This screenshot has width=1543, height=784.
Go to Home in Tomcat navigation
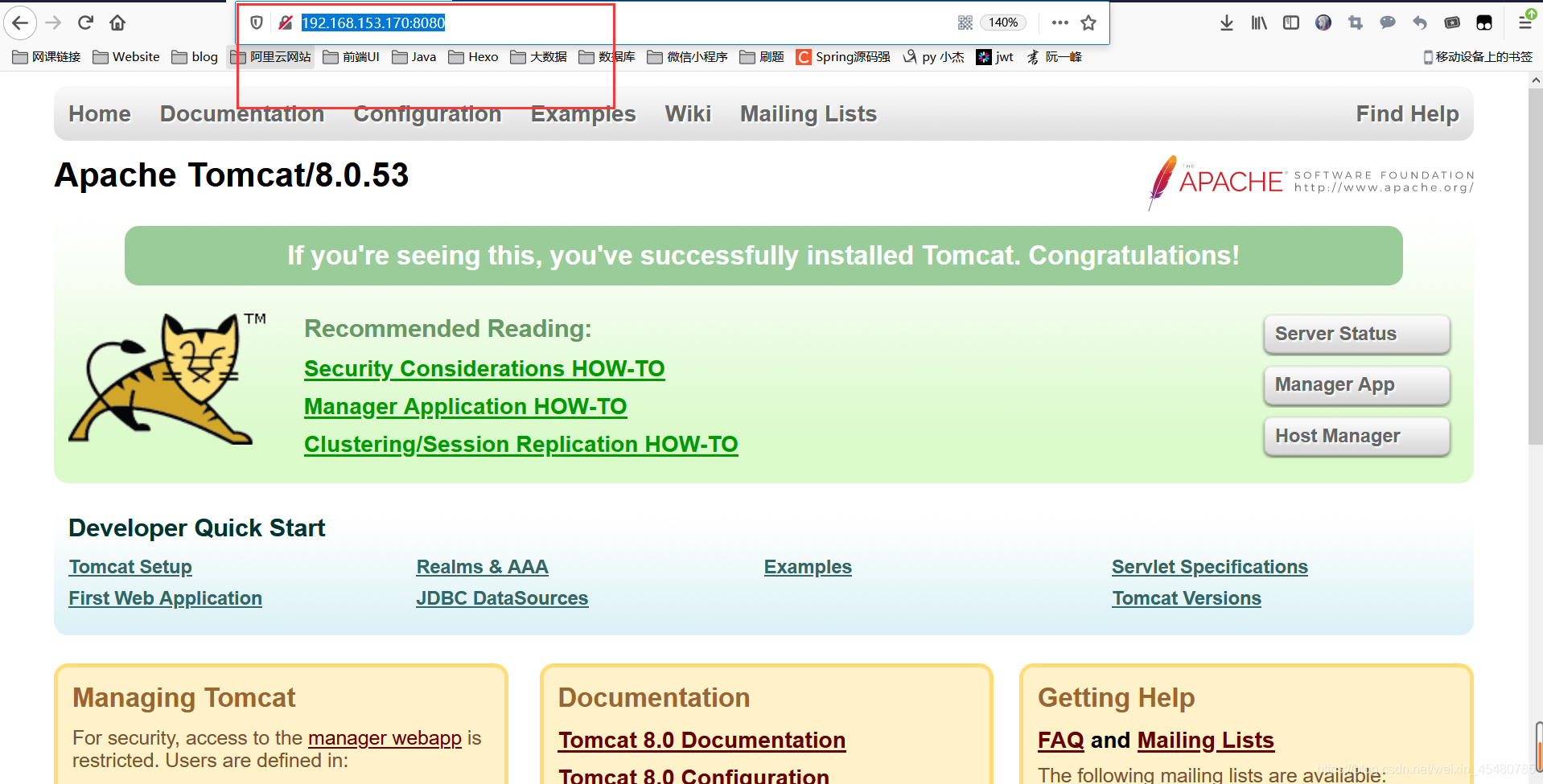point(100,114)
